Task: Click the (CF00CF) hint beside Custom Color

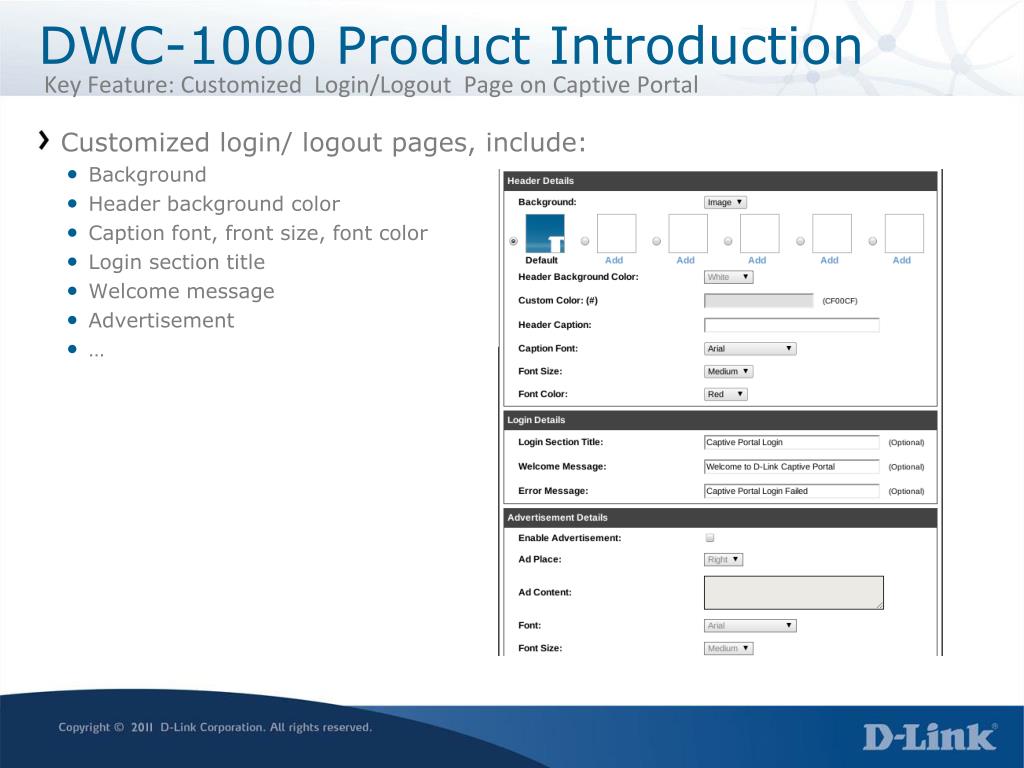Action: (x=840, y=301)
